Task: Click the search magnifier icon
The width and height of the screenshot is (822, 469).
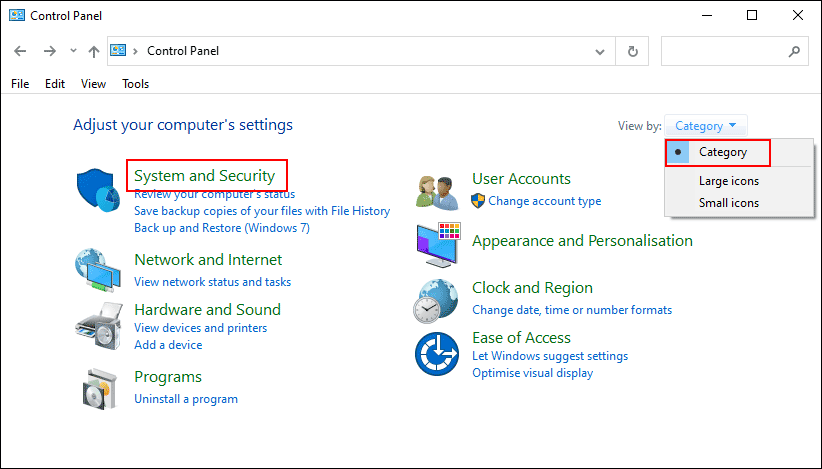Action: (x=794, y=51)
